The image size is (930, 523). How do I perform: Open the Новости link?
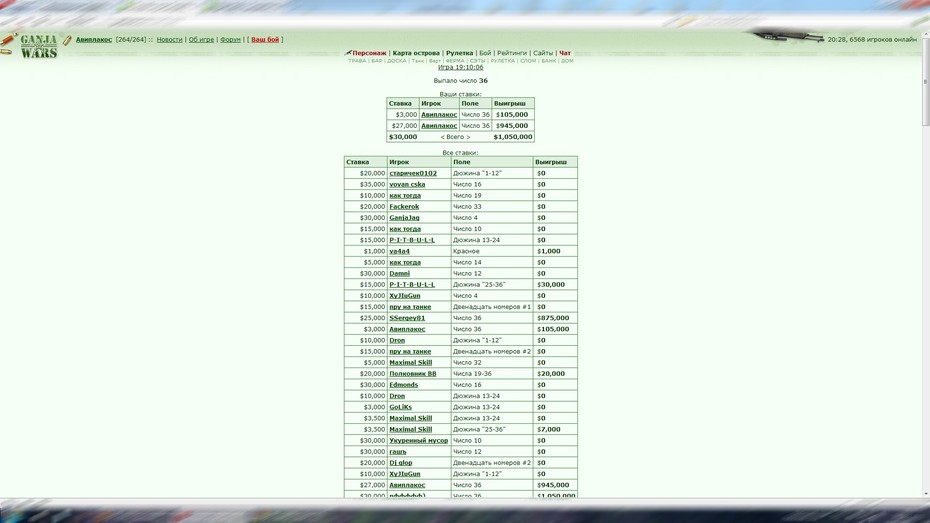(x=169, y=40)
